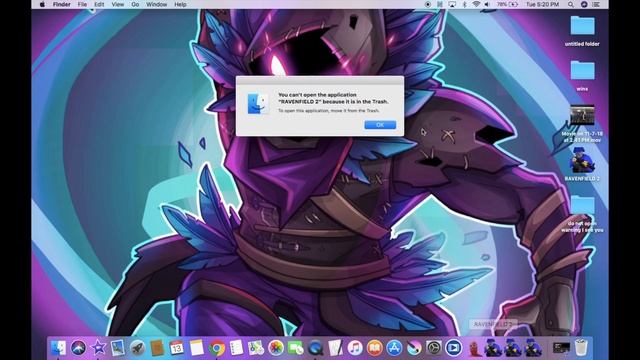The image size is (640, 360).
Task: Open the Finder menu in the menu bar
Action: click(62, 4)
